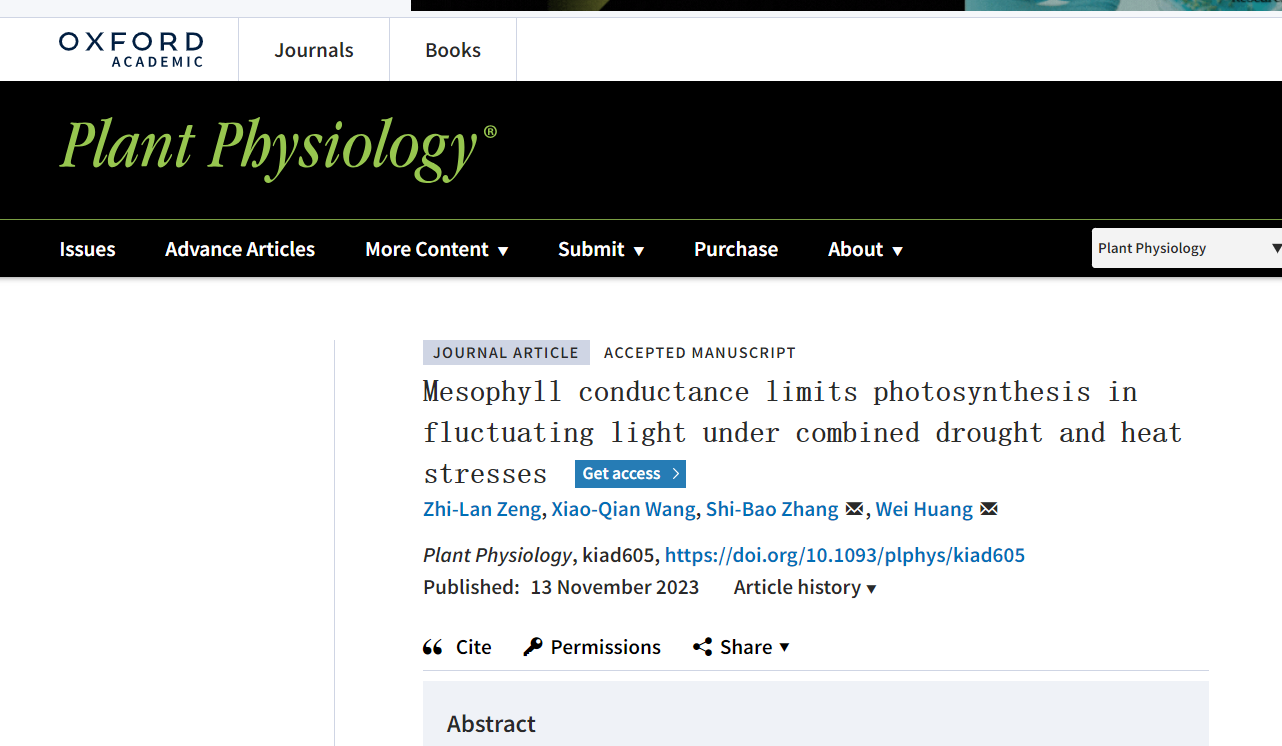
Task: Select Purchase in the navigation bar
Action: pos(736,249)
